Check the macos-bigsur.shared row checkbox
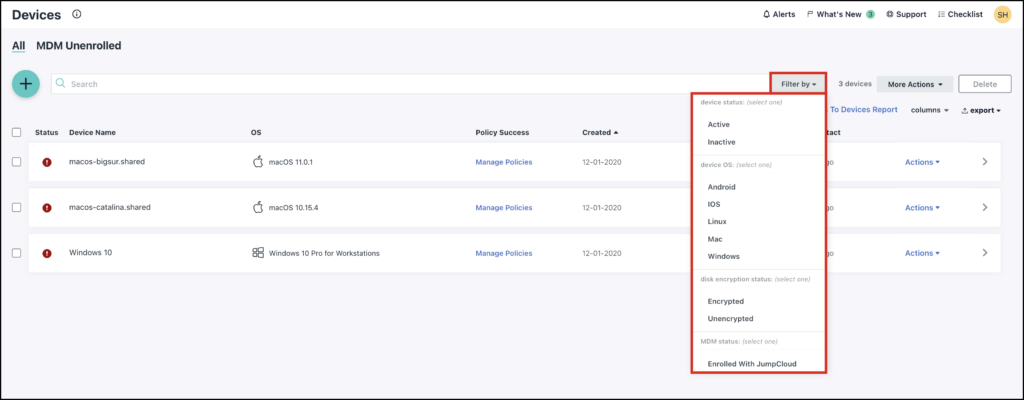The image size is (1024, 400). tap(16, 162)
